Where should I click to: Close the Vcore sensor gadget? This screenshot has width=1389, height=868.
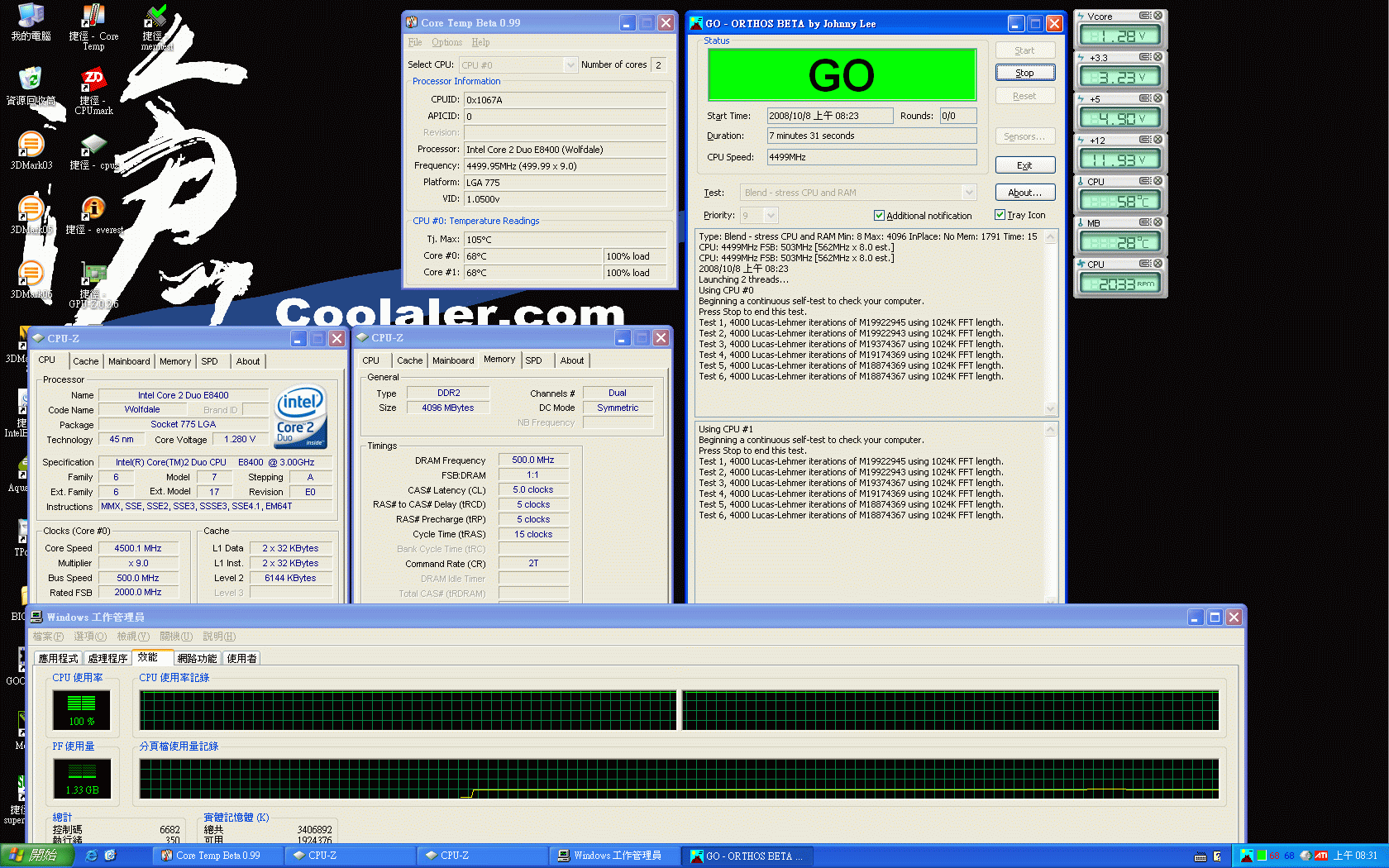click(x=1157, y=16)
